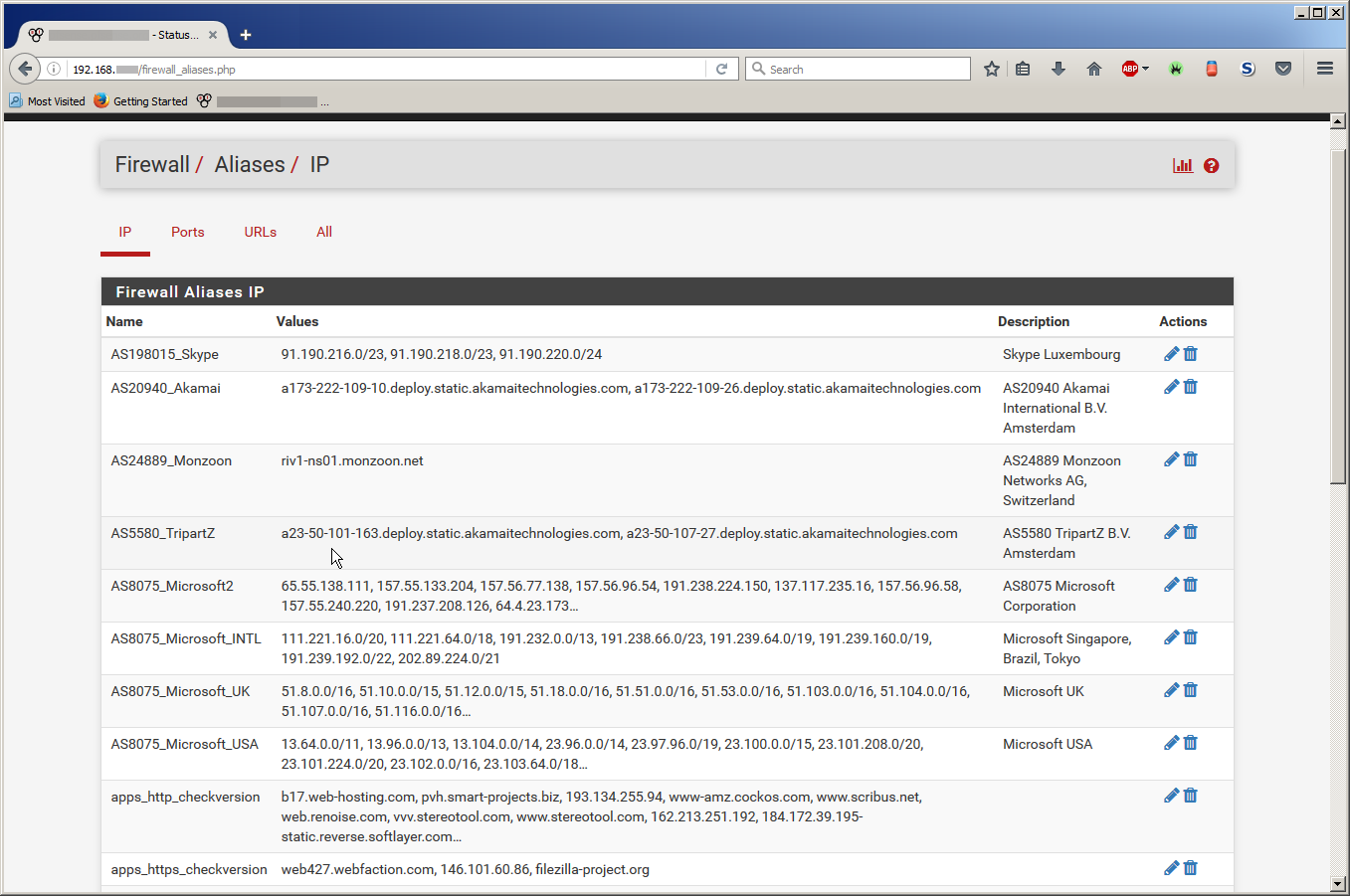Switch to the Ports tab
1350x896 pixels.
point(187,232)
